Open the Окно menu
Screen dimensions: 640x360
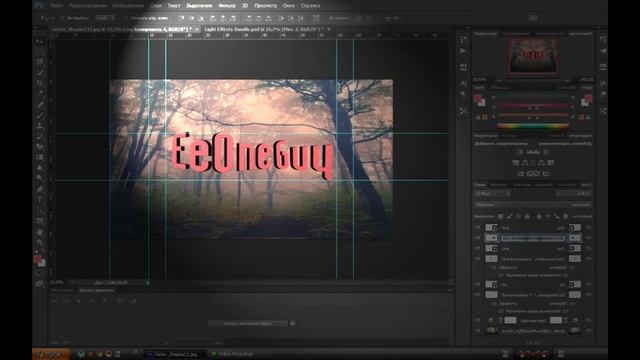[x=289, y=6]
